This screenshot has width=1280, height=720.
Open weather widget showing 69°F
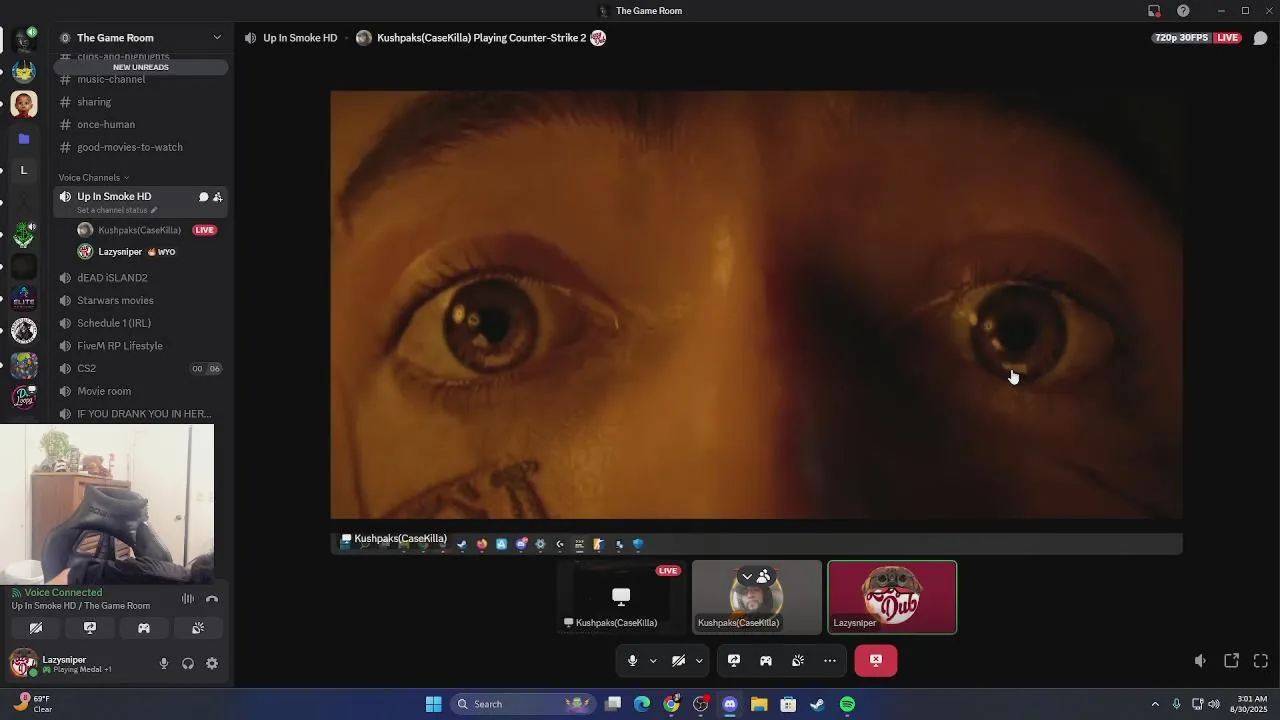[32, 704]
